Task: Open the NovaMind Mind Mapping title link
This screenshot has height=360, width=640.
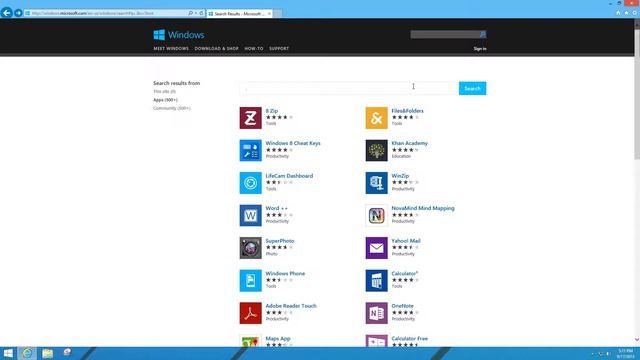Action: tap(423, 208)
